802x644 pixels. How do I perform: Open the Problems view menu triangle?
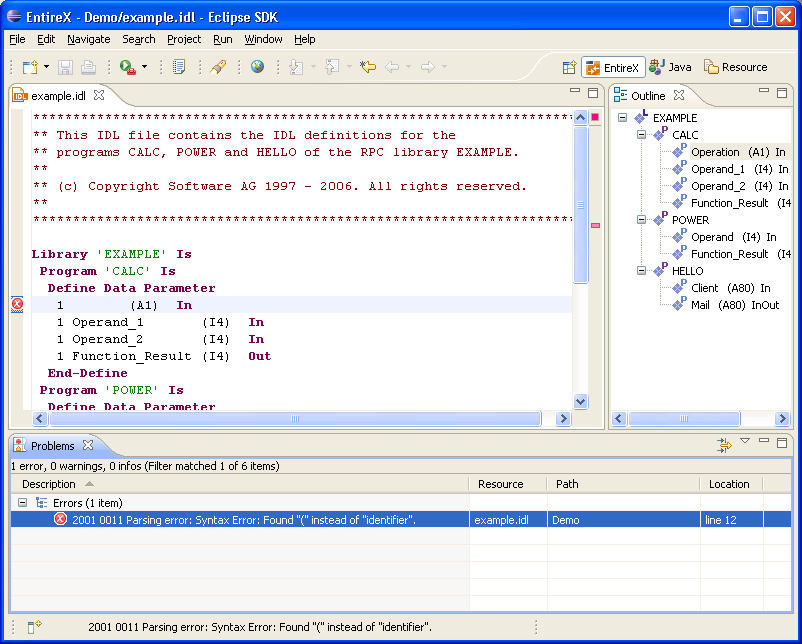pyautogui.click(x=745, y=441)
